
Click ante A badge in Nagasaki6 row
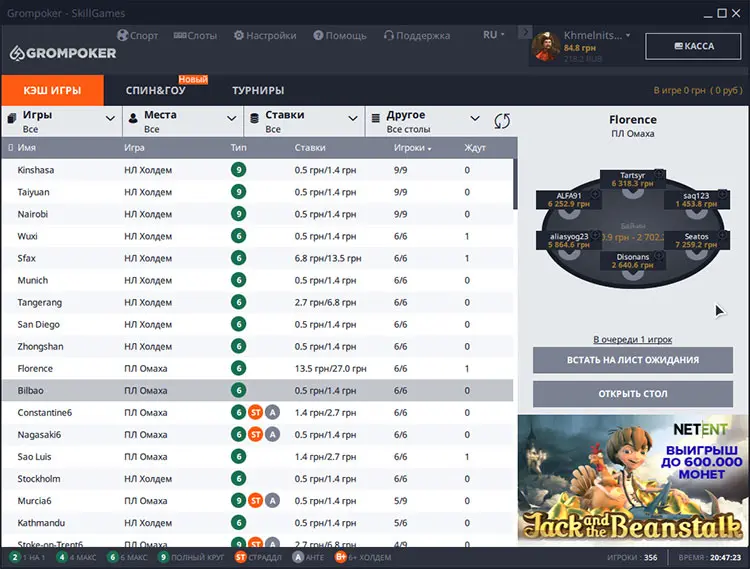pos(273,434)
